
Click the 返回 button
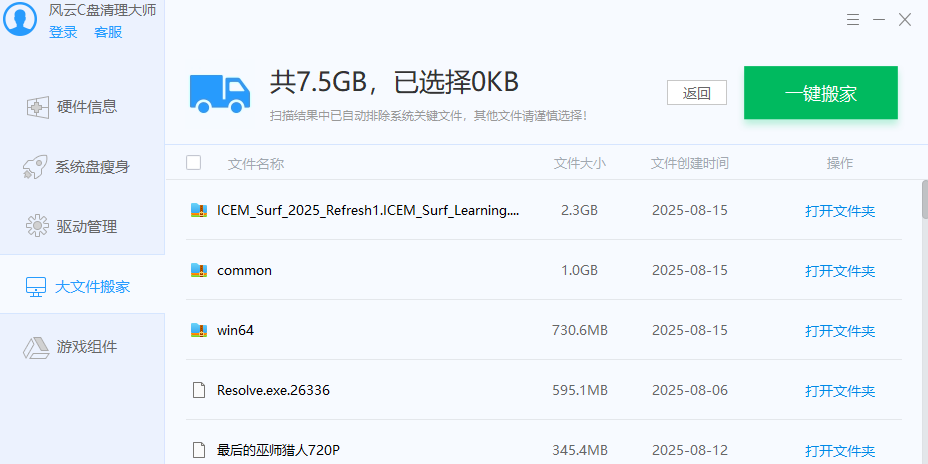pyautogui.click(x=697, y=93)
